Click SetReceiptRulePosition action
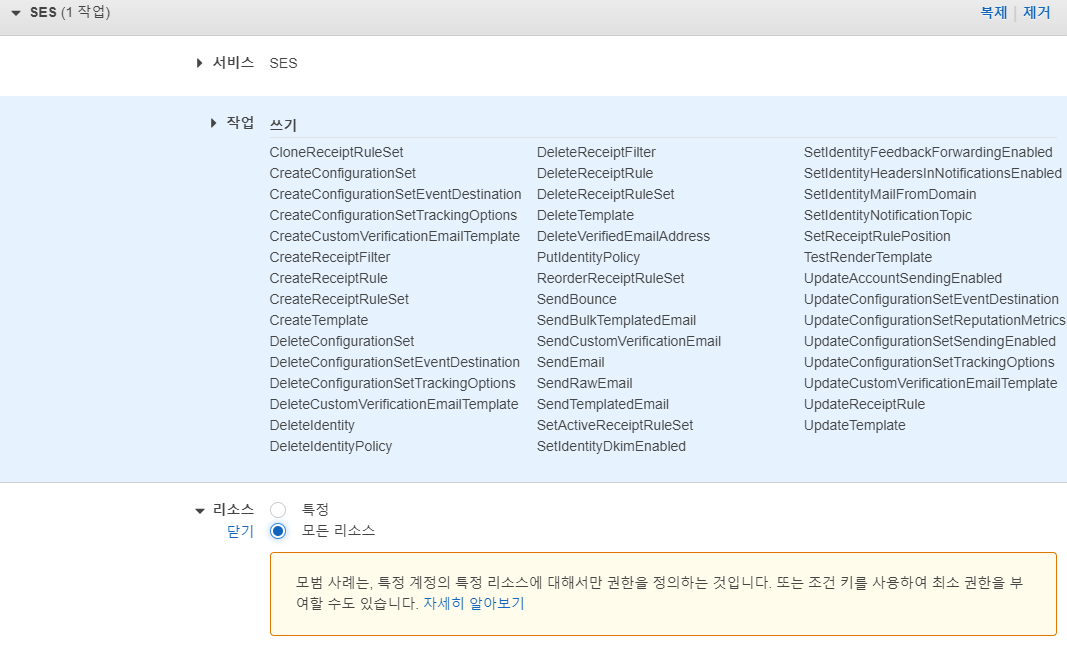The image size is (1067, 668). (x=877, y=237)
